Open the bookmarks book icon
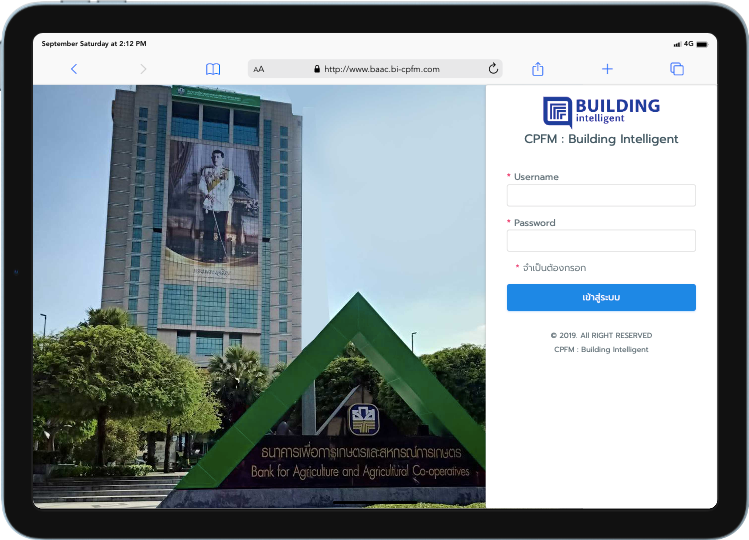The height and width of the screenshot is (540, 749). [213, 69]
